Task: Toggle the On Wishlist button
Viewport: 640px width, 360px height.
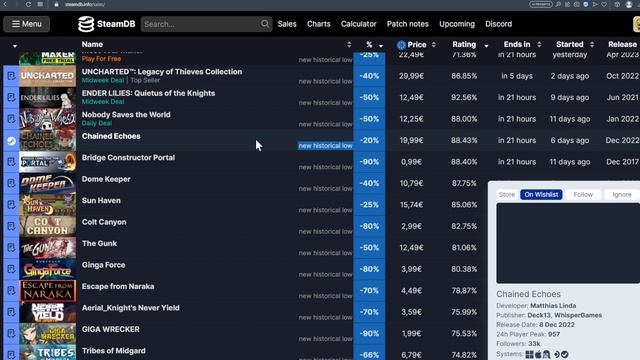Action: (x=541, y=195)
